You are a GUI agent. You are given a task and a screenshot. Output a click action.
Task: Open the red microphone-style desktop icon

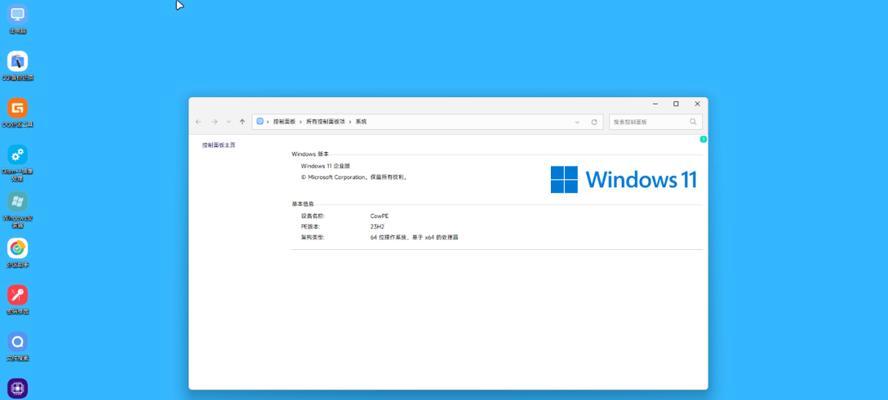[18, 295]
